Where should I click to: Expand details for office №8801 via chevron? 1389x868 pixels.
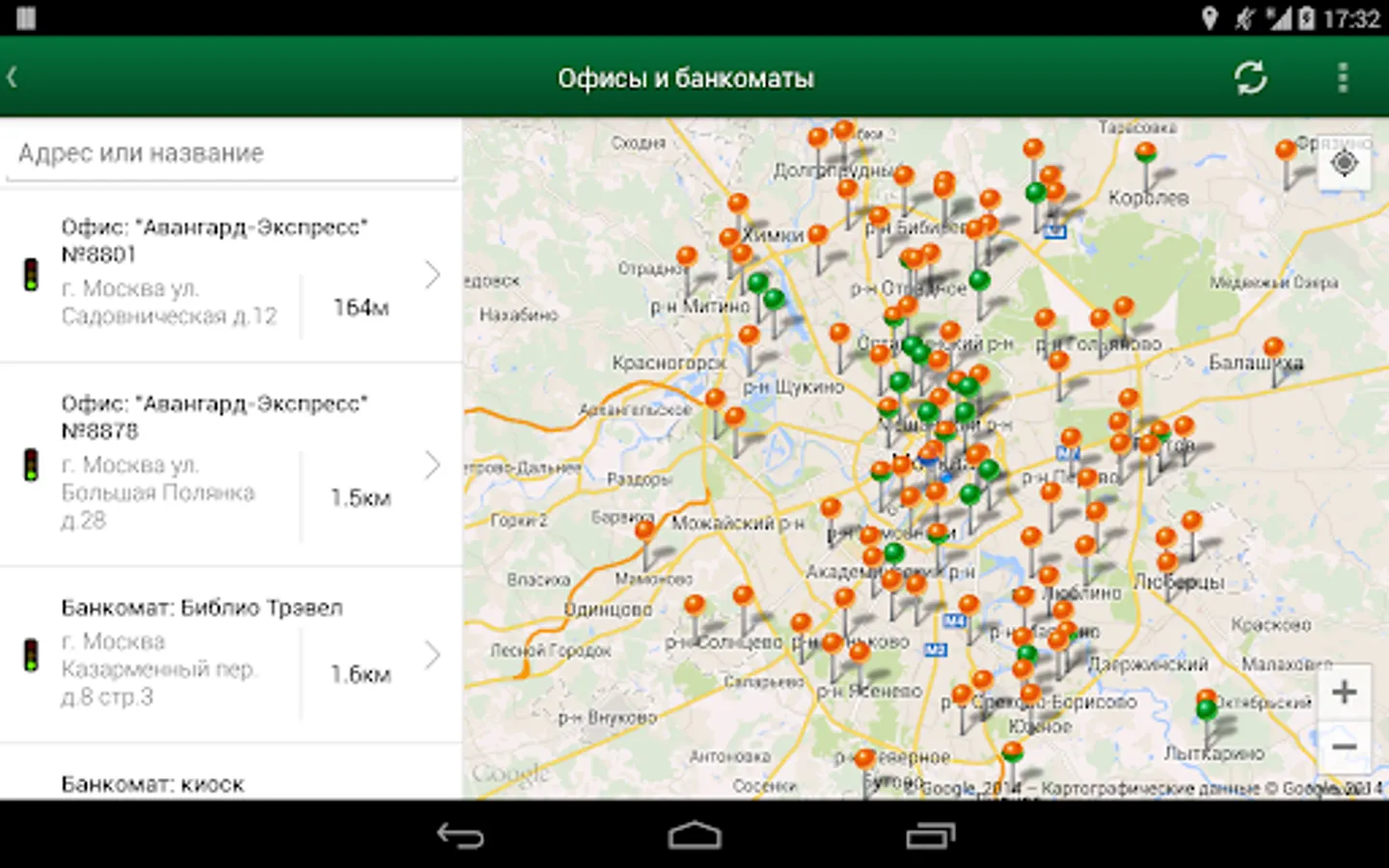[x=433, y=275]
